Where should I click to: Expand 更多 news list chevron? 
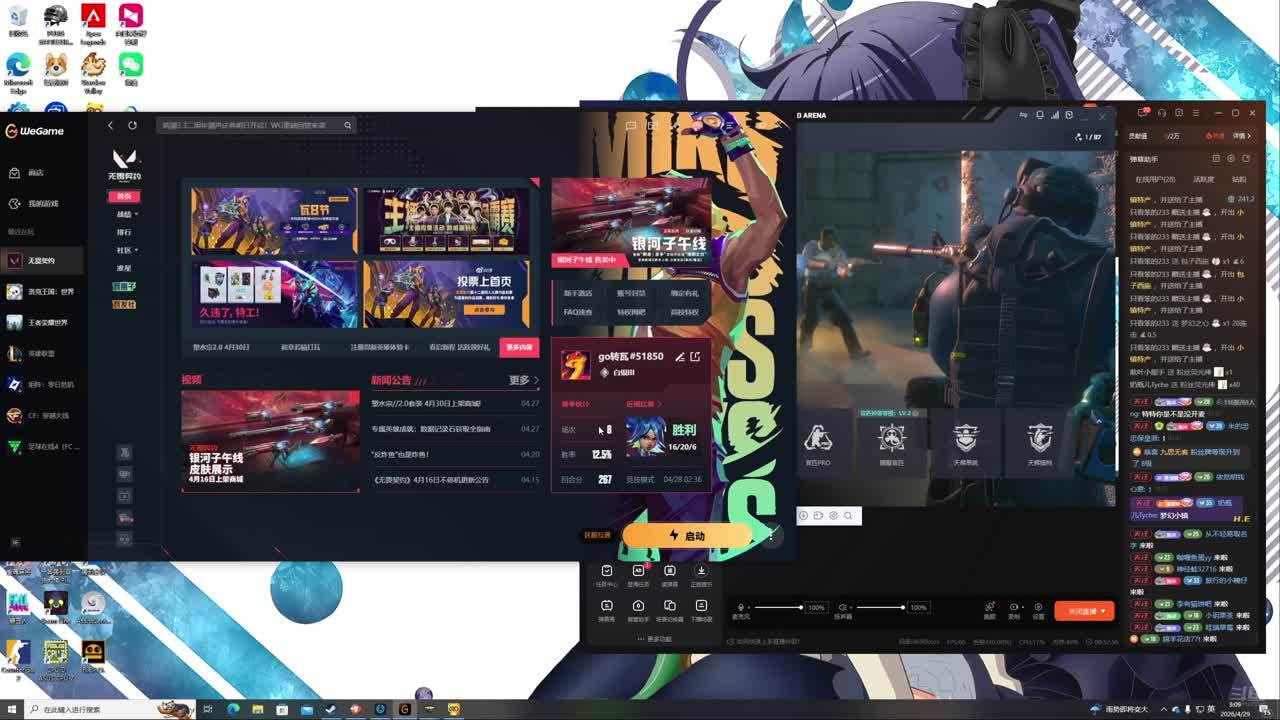pyautogui.click(x=536, y=380)
